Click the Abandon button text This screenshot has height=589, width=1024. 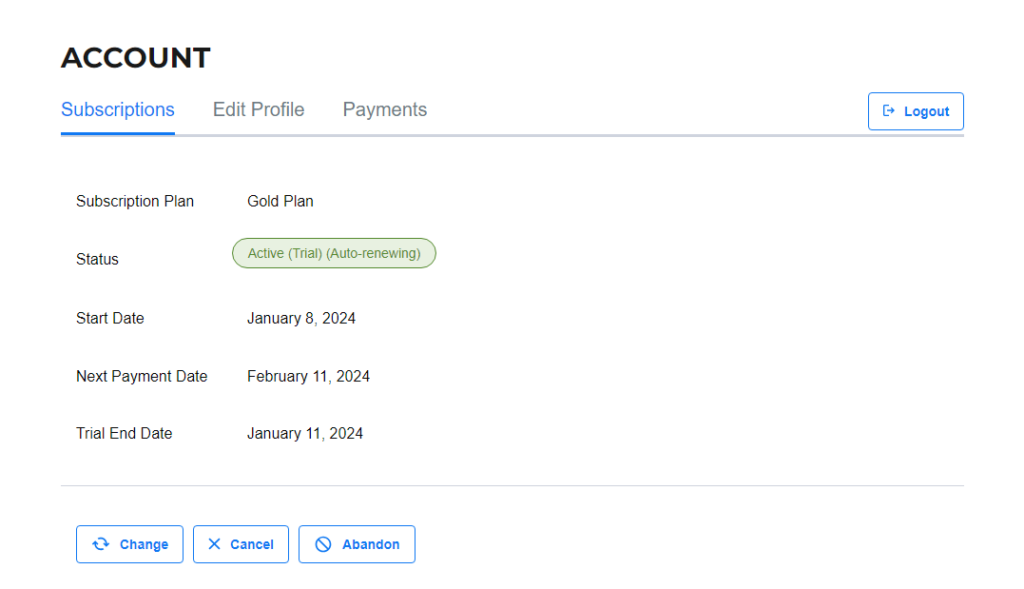pos(371,545)
